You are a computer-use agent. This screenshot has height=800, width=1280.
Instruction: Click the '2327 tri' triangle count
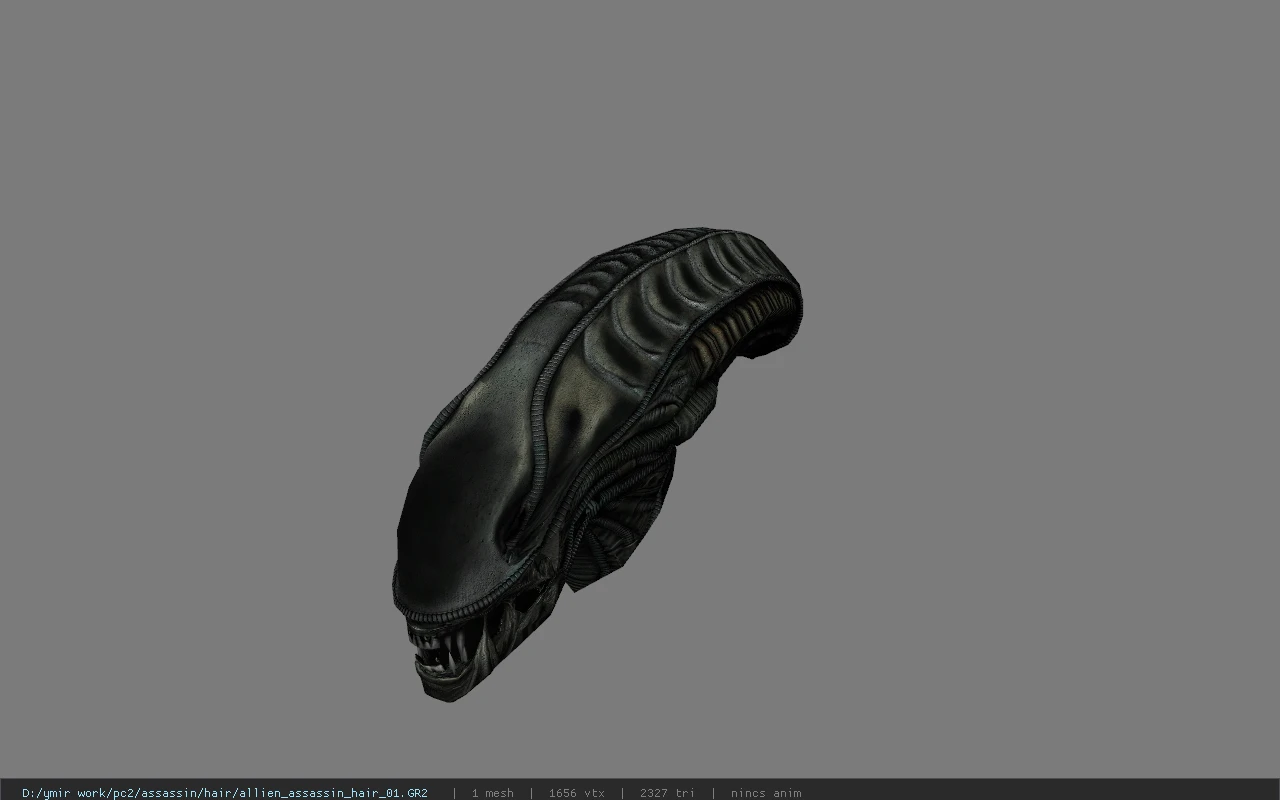click(667, 793)
